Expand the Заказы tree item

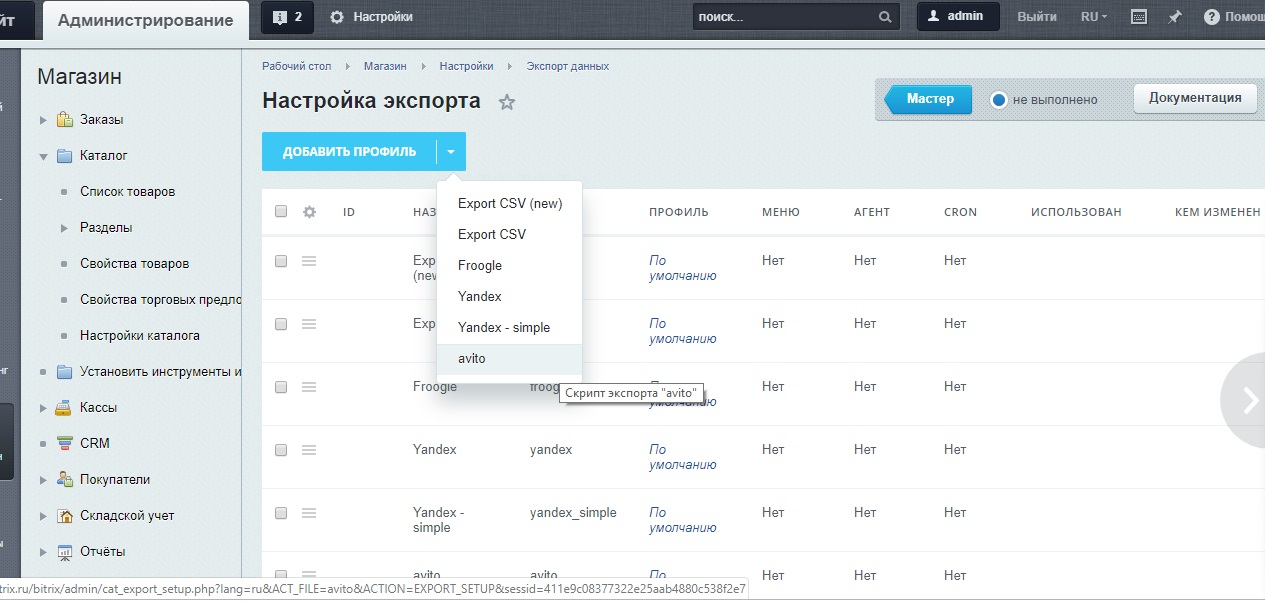[x=43, y=120]
